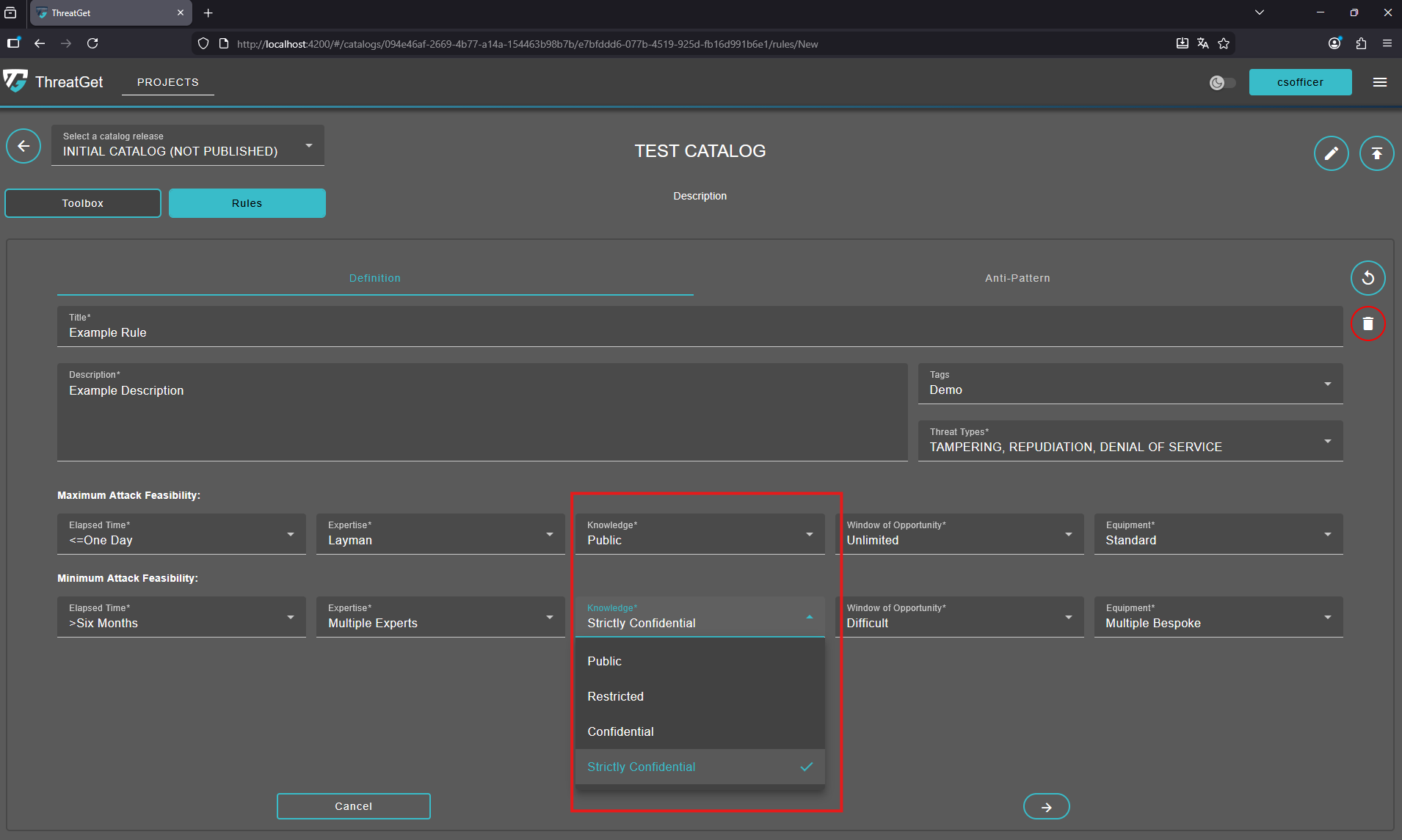Click the pencil edit catalog icon

(1331, 153)
